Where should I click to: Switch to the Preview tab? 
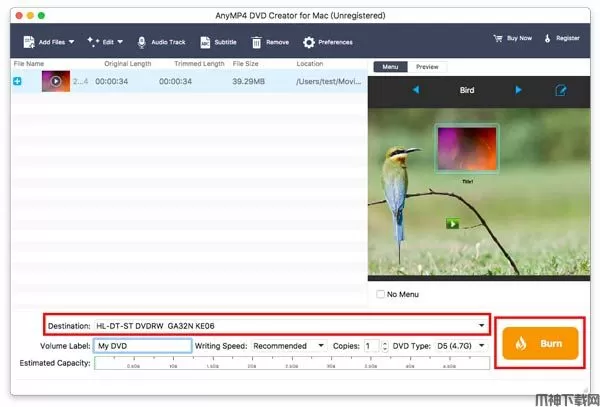point(427,67)
